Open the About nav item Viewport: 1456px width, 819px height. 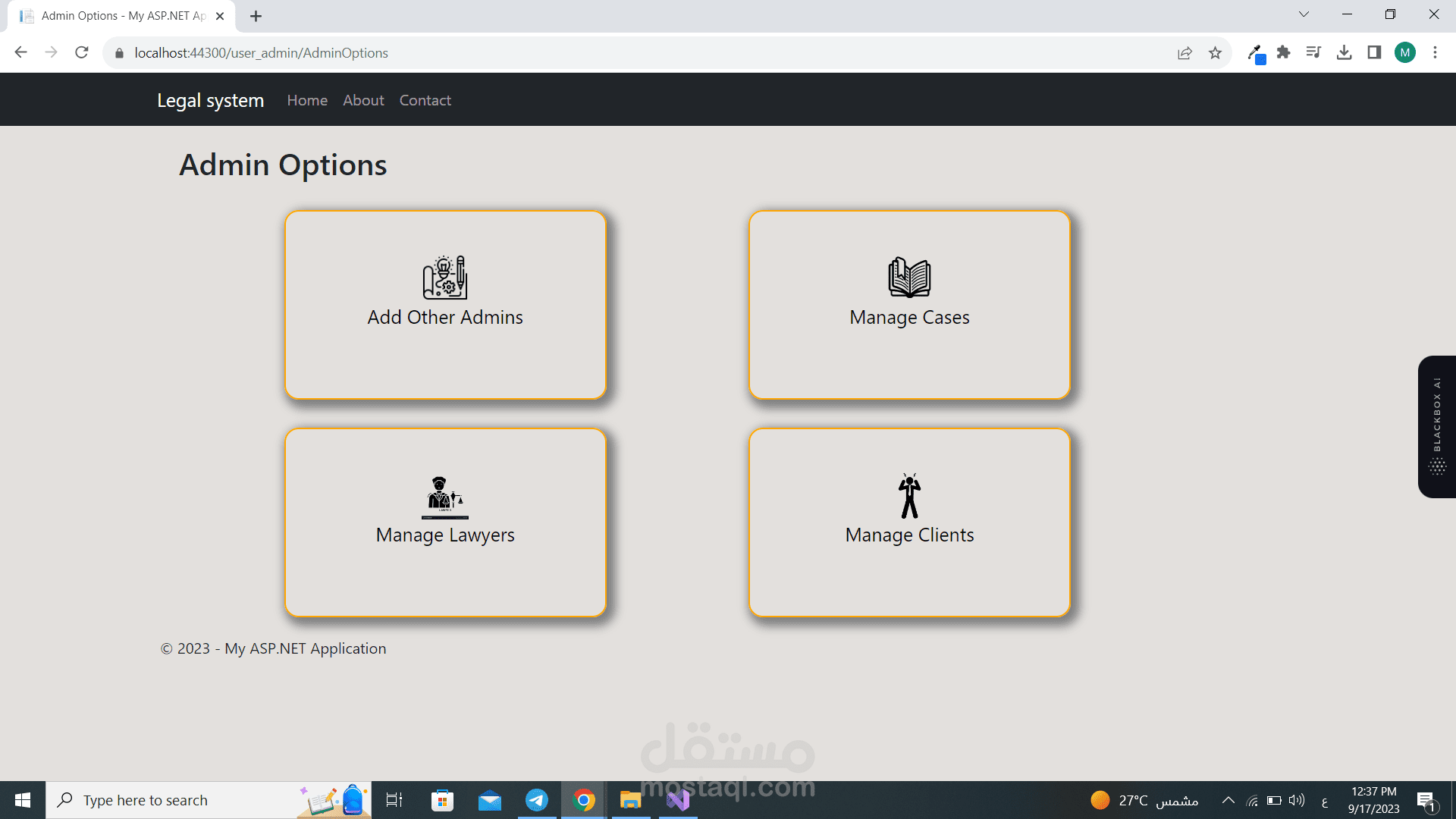(x=363, y=100)
